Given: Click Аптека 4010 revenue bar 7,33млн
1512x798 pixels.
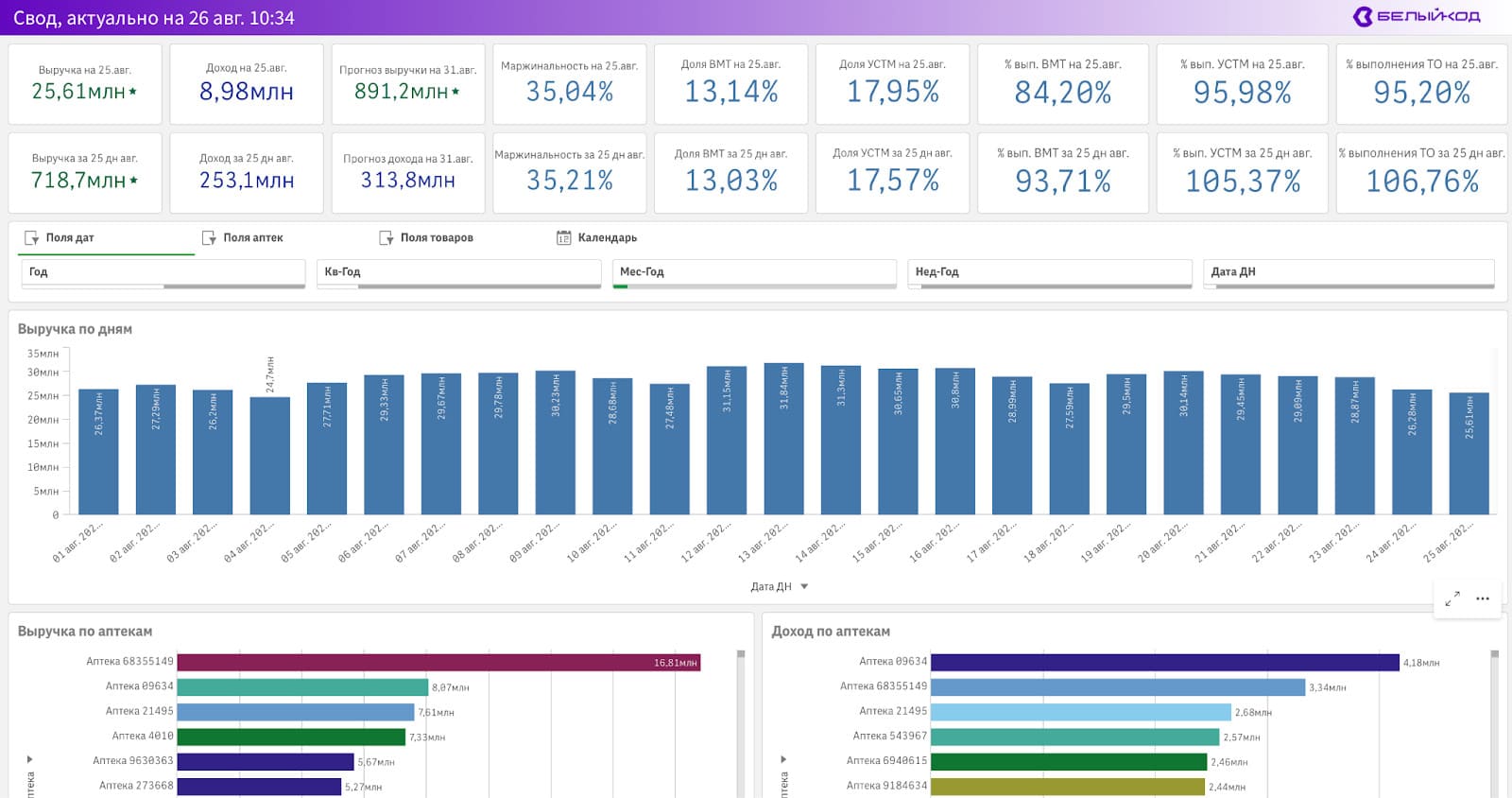Looking at the screenshot, I should [291, 737].
